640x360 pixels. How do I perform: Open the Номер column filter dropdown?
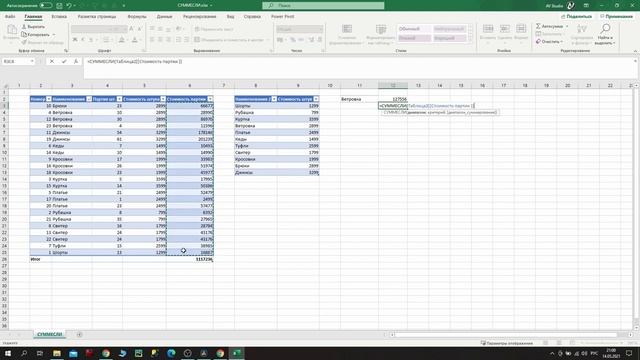49,99
